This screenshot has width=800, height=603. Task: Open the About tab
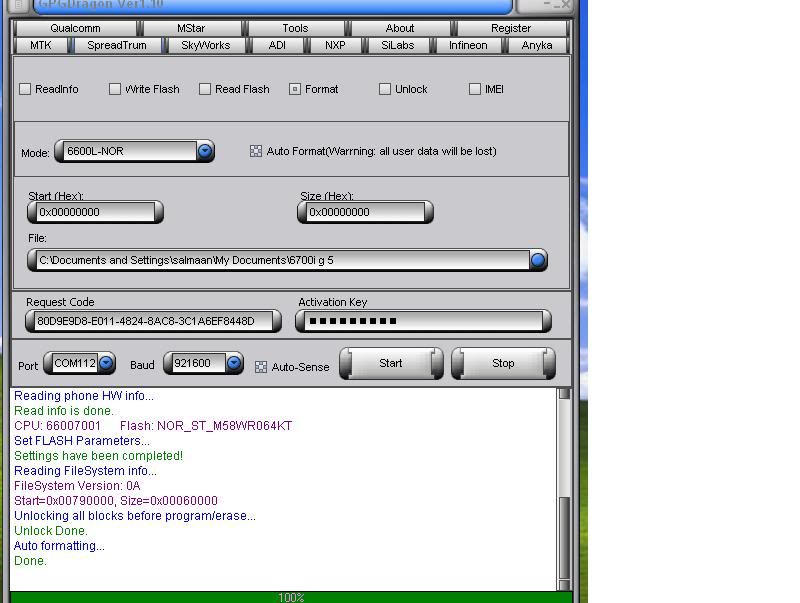point(400,28)
